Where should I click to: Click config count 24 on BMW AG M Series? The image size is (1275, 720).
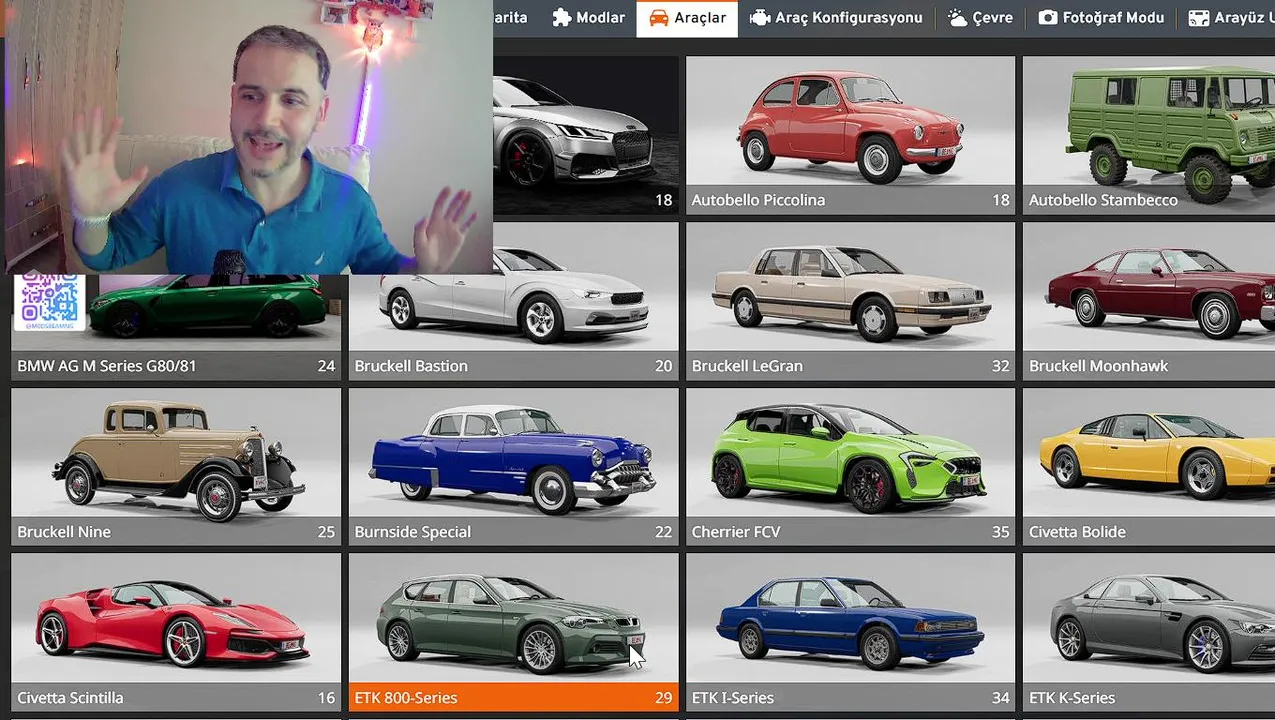tap(326, 366)
